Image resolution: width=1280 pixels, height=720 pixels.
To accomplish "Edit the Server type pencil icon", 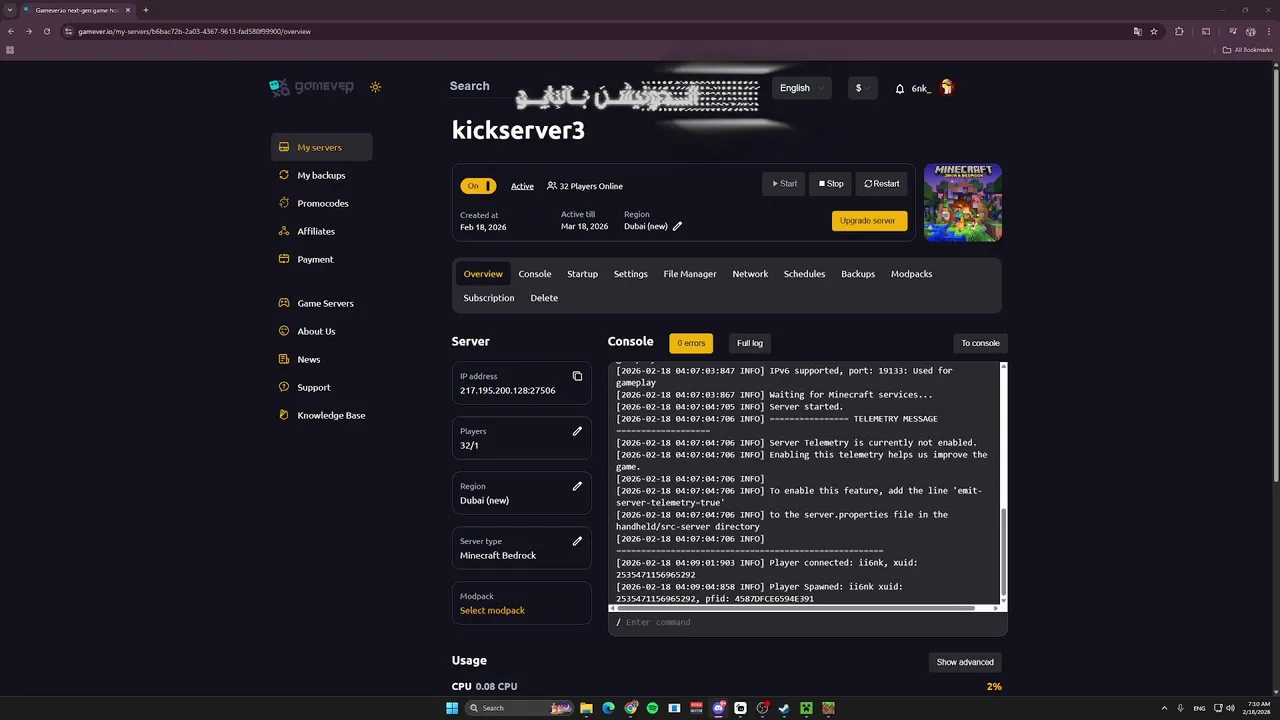I will click(577, 541).
